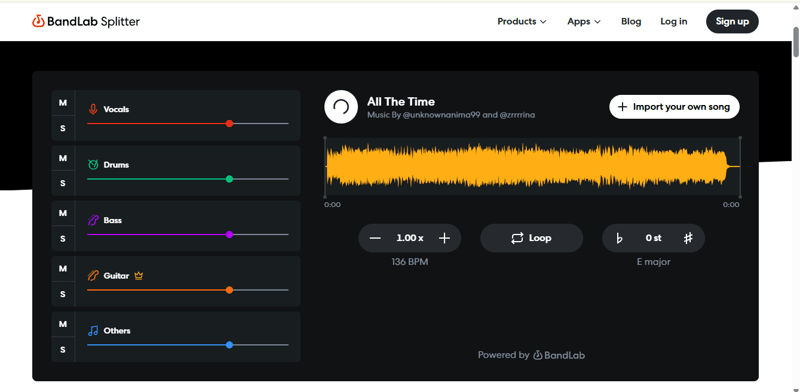
Task: Click the Guitar track icon
Action: click(x=93, y=276)
